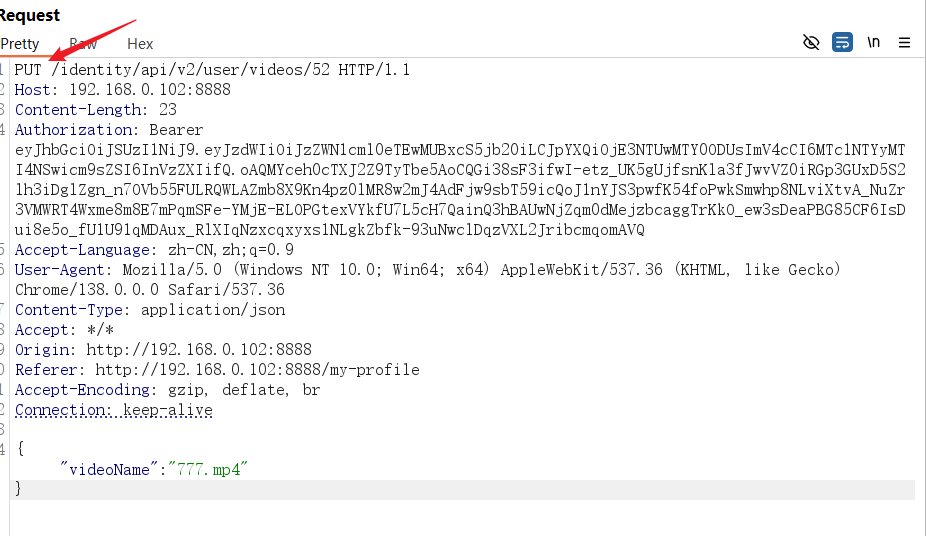Screen dimensions: 927x536
Task: Click the Authorization header name
Action: pyautogui.click(x=73, y=130)
